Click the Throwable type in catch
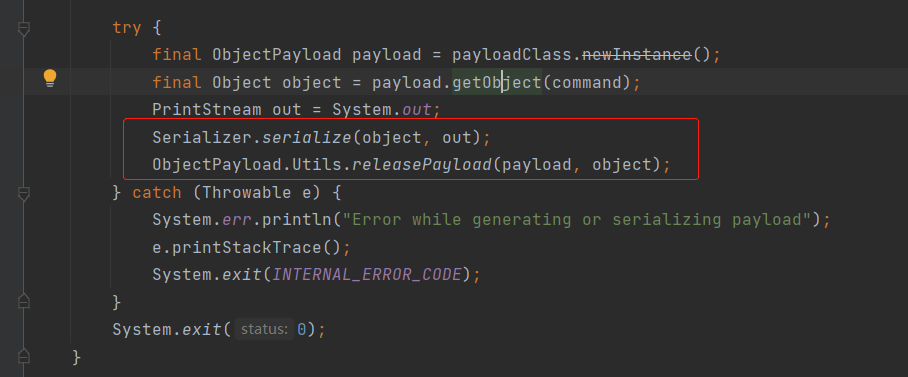 tap(246, 192)
